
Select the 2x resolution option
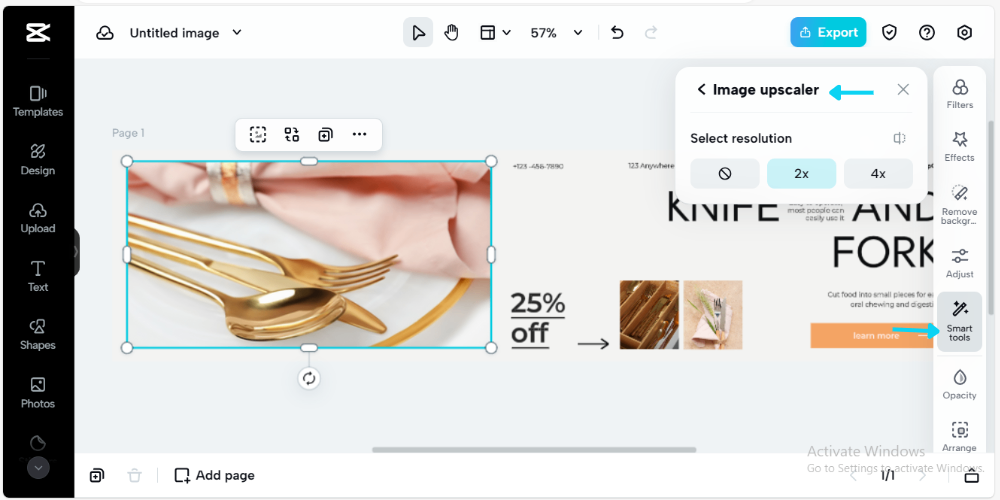[801, 173]
